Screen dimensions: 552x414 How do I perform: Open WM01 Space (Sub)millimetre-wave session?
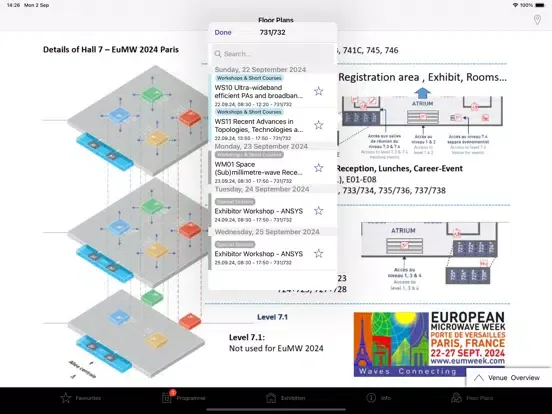[272, 168]
